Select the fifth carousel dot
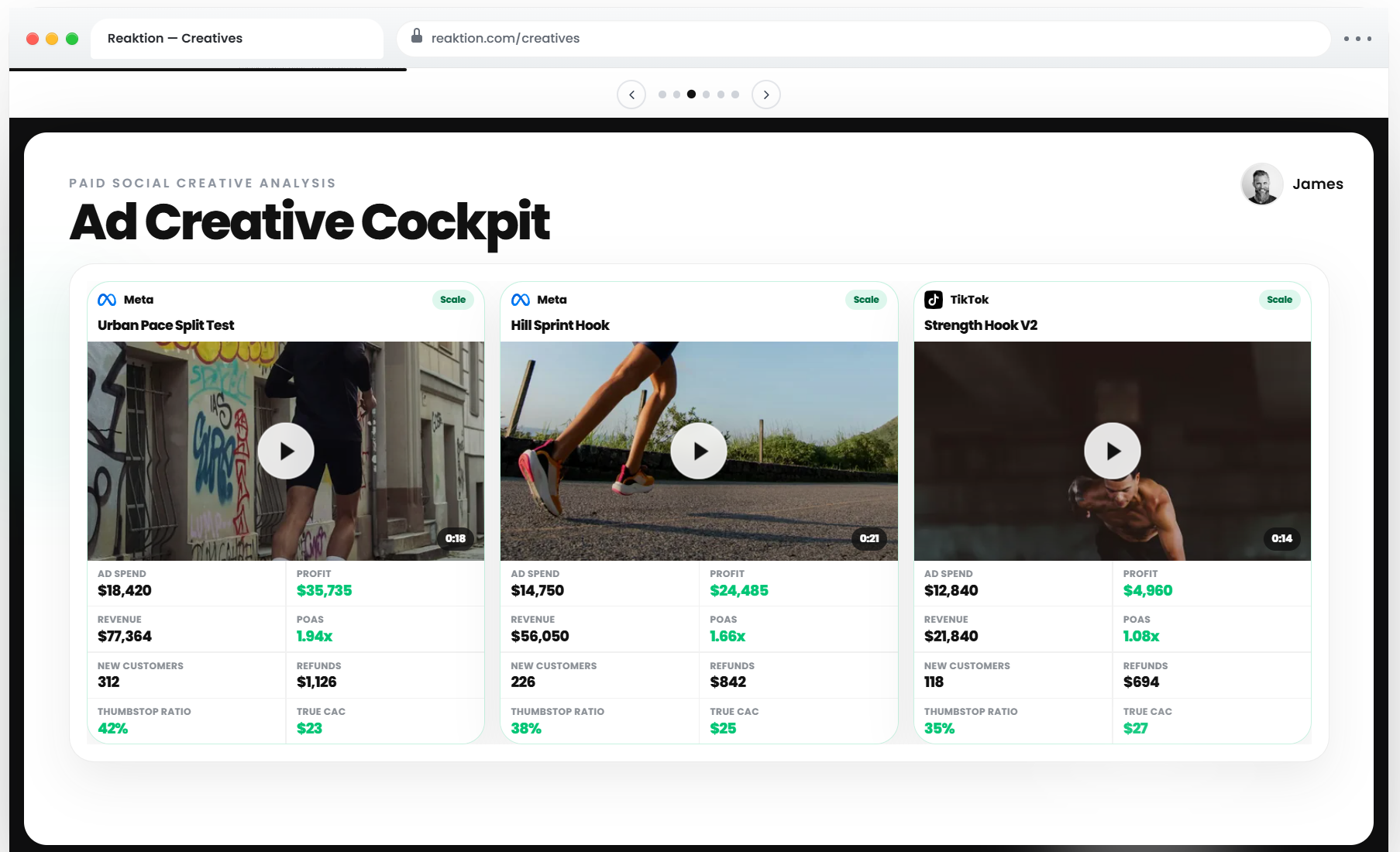1400x852 pixels. click(x=721, y=94)
